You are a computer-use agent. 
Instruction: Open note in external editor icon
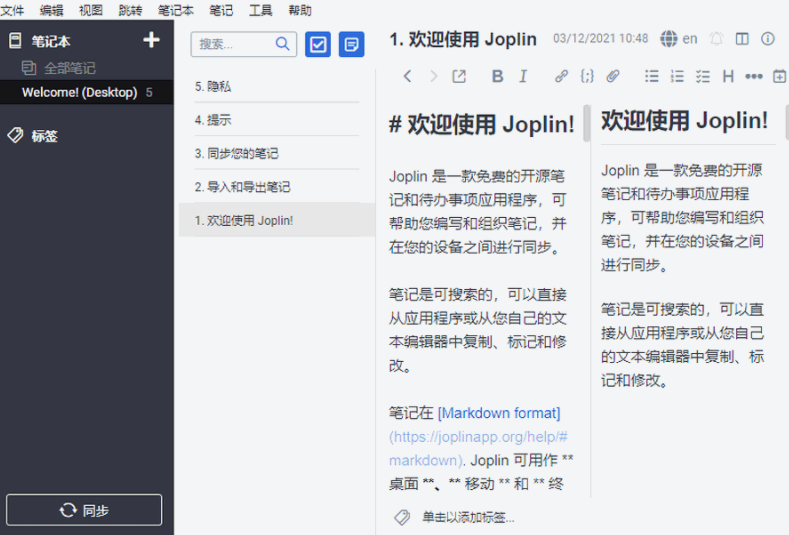(x=459, y=76)
